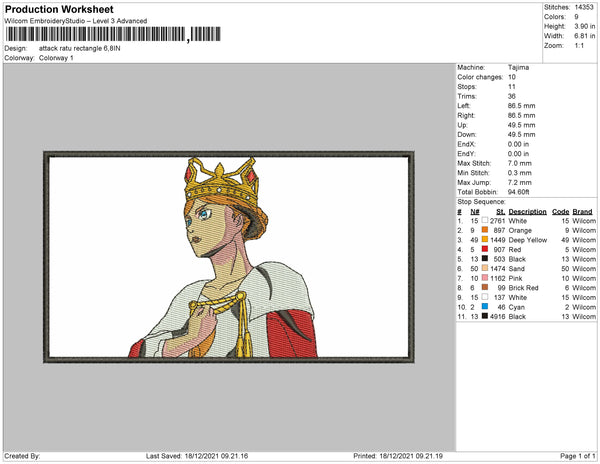Screen dimensions: 600x464
Task: Click the 'Created By:' footer label
Action: pyautogui.click(x=22, y=456)
